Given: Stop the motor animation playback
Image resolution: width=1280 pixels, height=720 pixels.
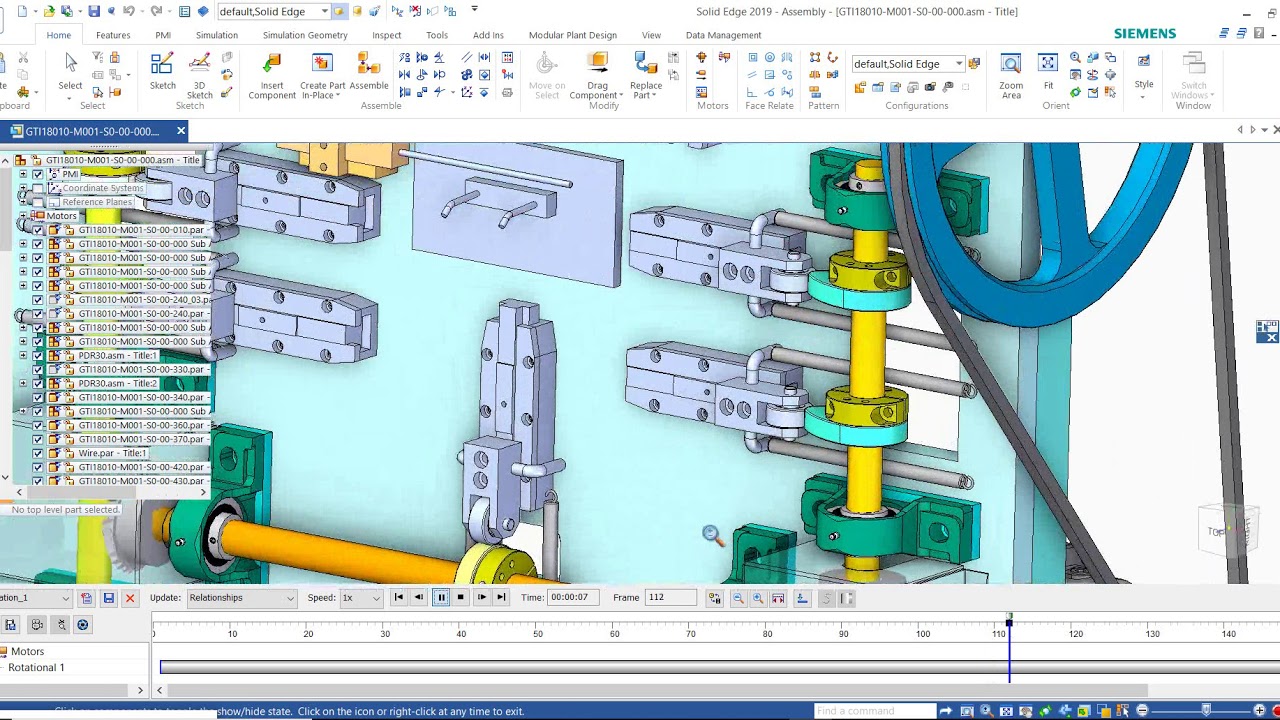Looking at the screenshot, I should [460, 598].
